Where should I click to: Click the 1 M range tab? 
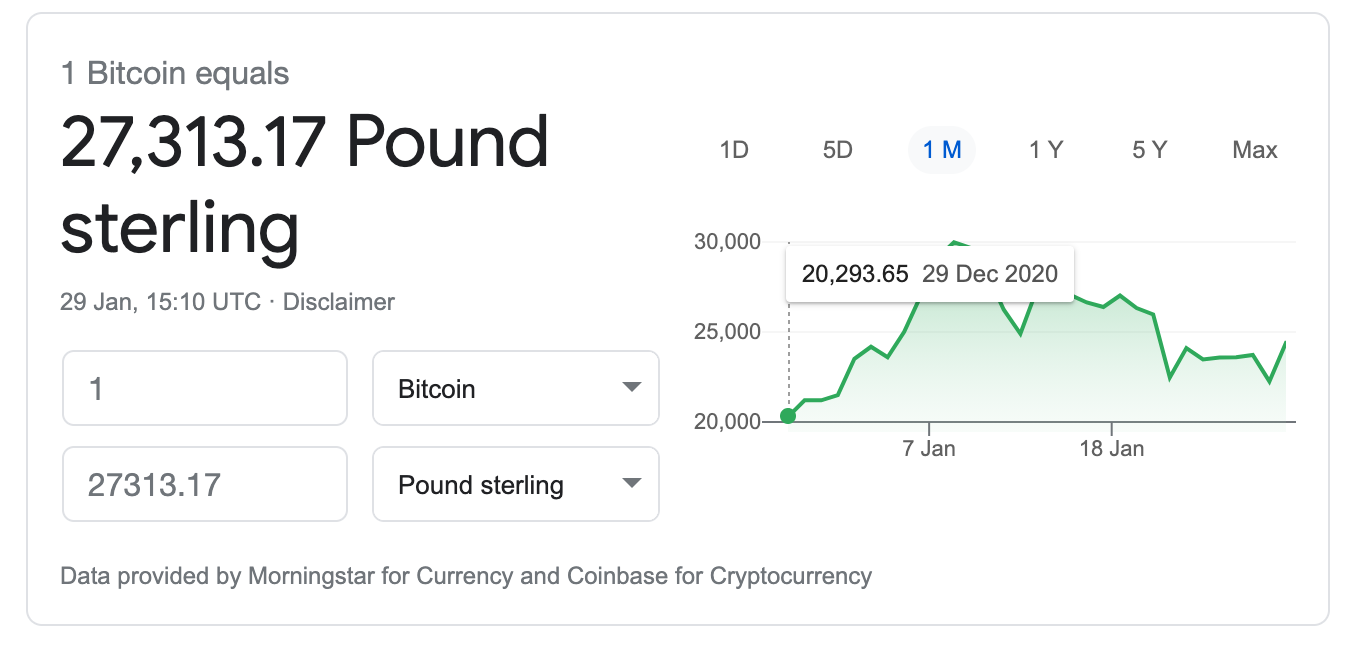tap(941, 150)
